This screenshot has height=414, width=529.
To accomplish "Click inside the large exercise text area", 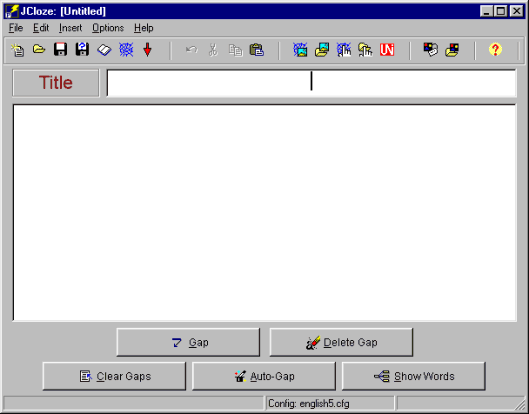I will coord(264,213).
